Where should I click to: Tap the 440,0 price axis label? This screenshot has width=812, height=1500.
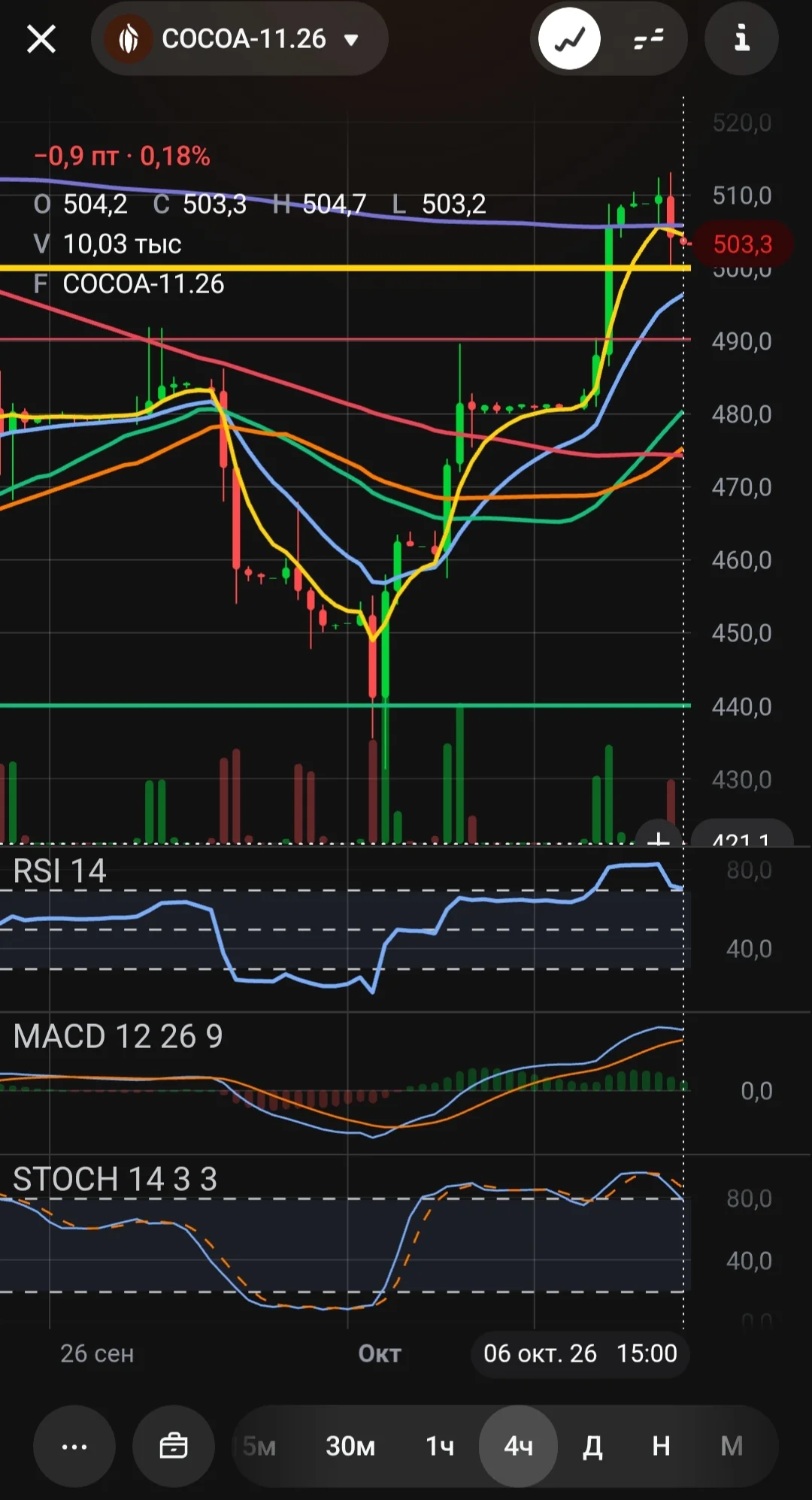point(742,707)
